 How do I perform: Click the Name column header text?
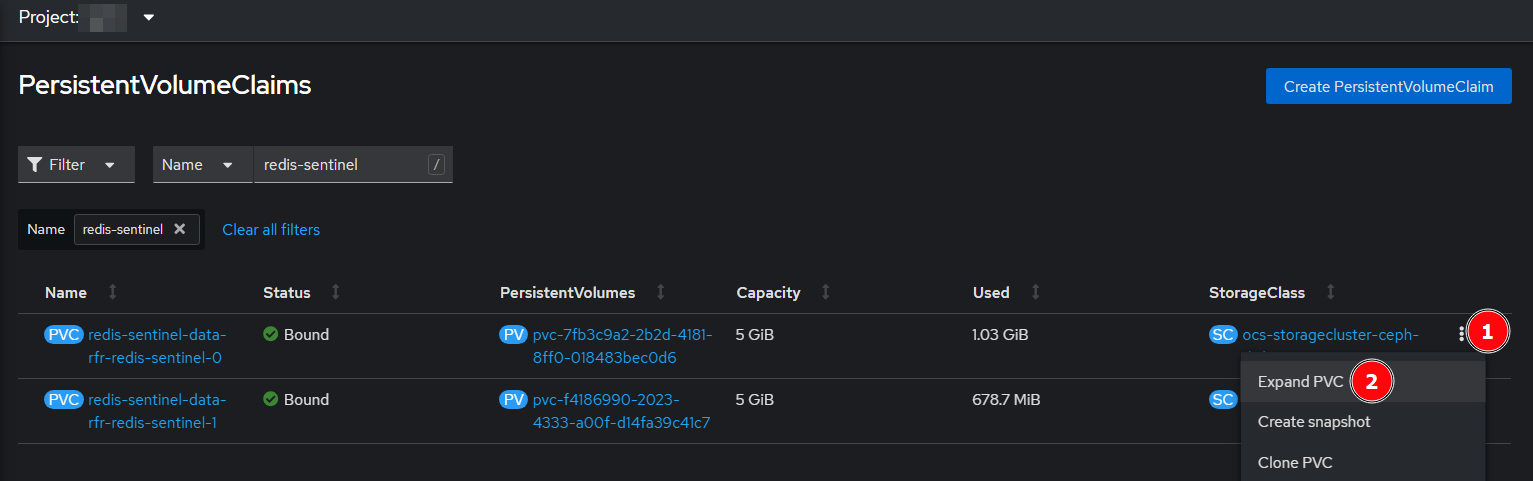point(66,293)
